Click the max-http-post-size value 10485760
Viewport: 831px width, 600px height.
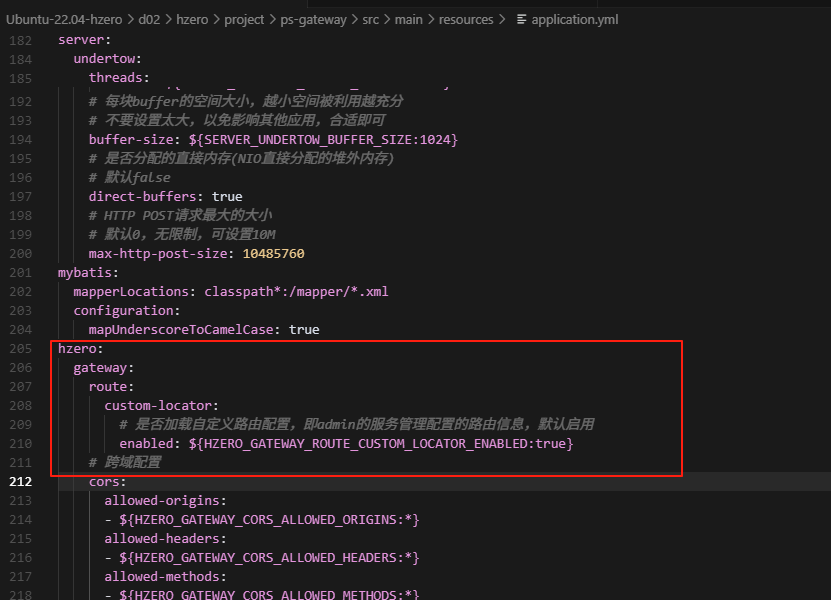[x=274, y=254]
